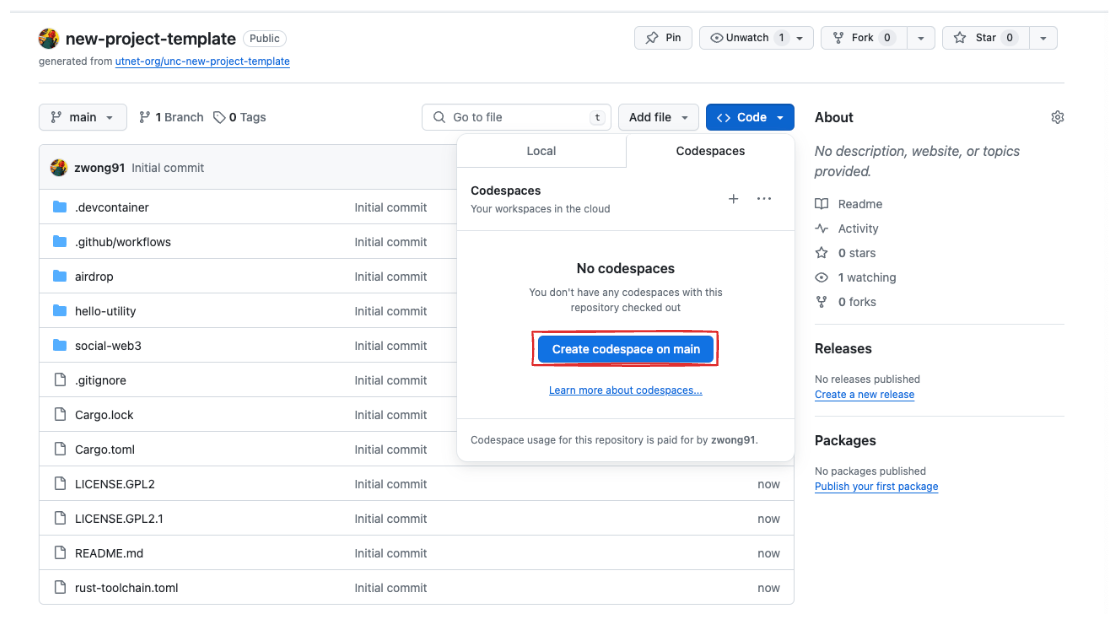Click the README.md file icon

click(x=60, y=553)
